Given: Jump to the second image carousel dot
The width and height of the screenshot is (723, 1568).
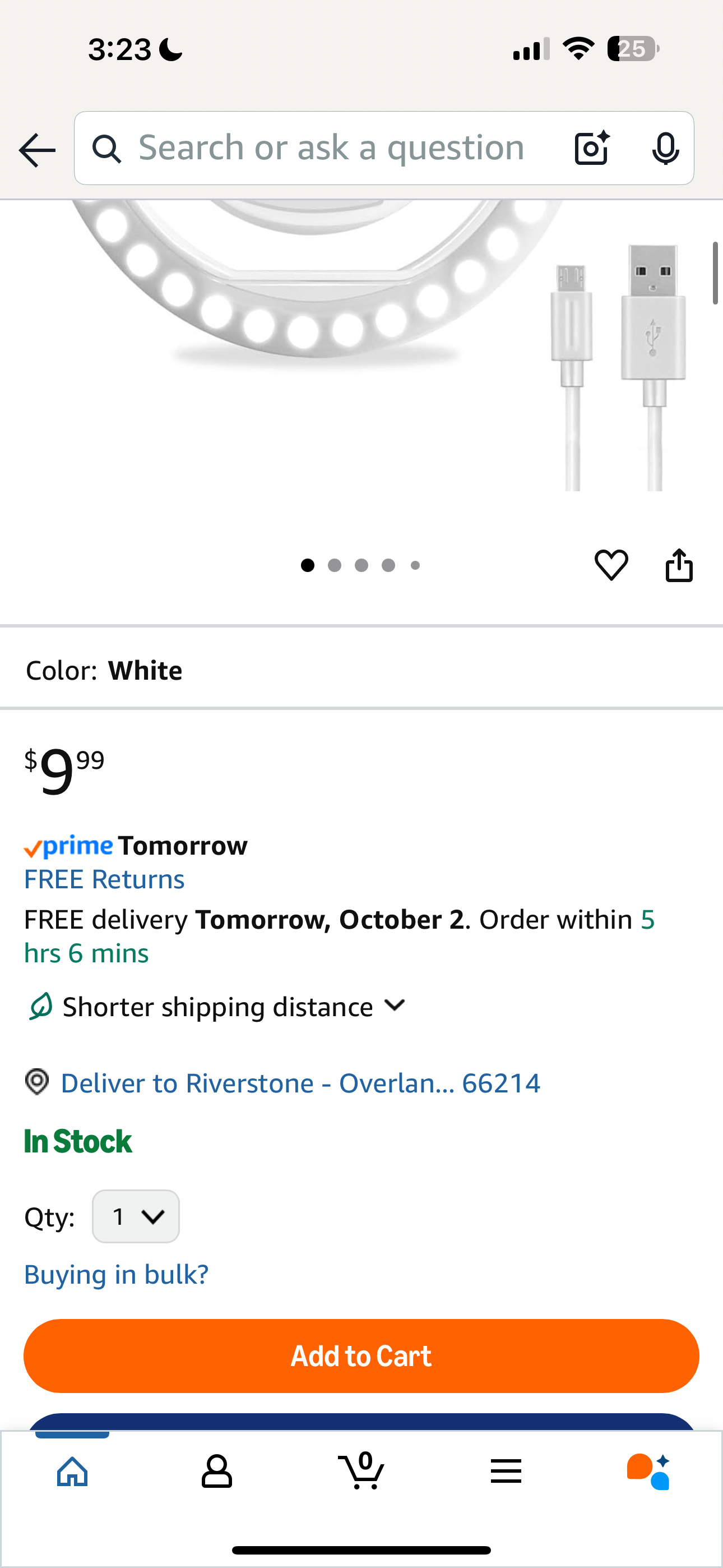Looking at the screenshot, I should (x=334, y=565).
